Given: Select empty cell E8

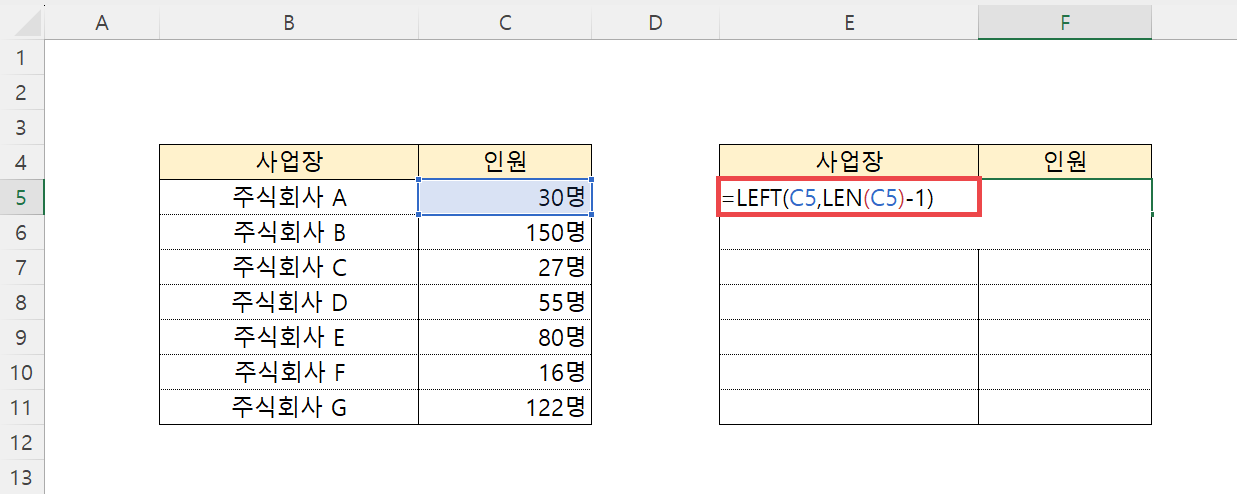Looking at the screenshot, I should pos(849,302).
